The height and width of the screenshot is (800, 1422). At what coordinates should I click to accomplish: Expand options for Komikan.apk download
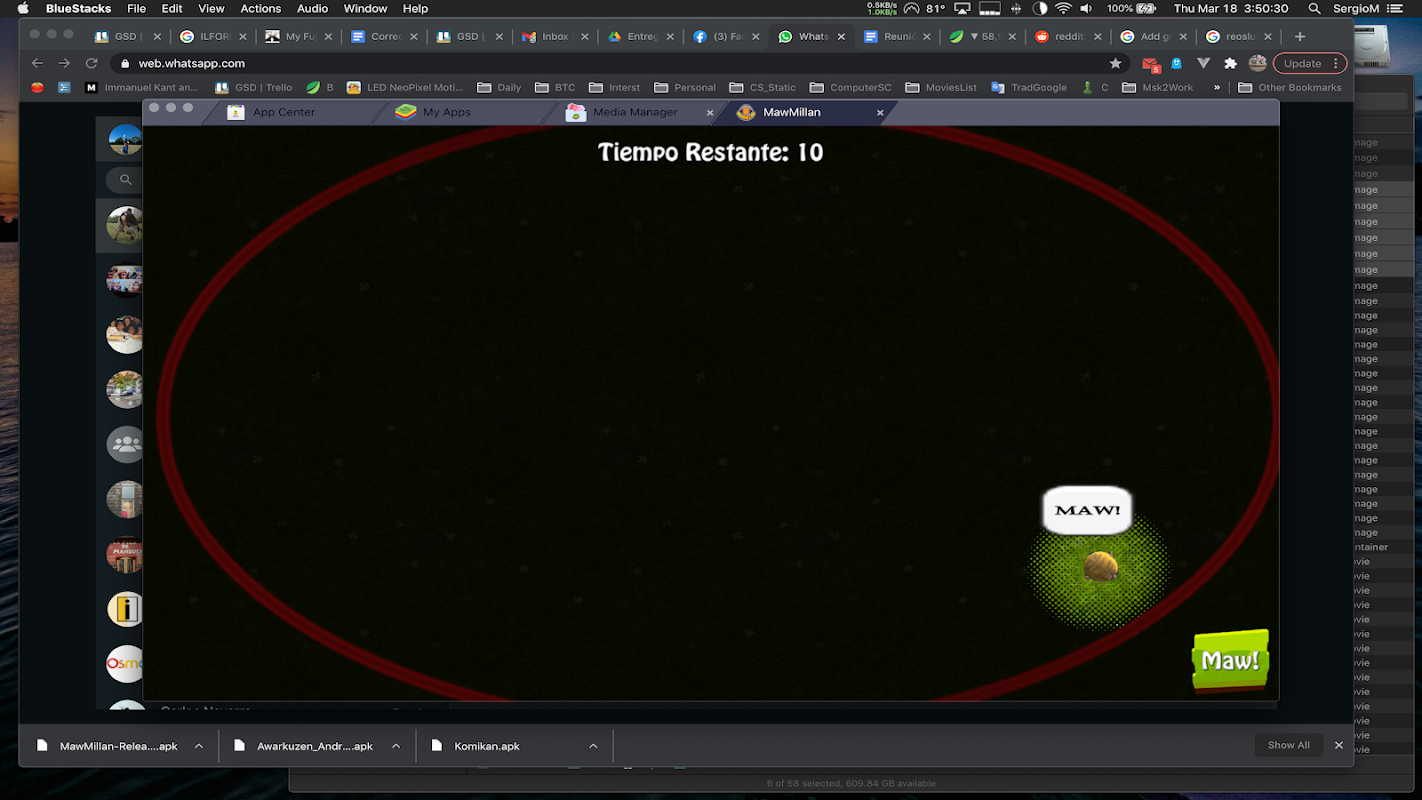tap(593, 746)
